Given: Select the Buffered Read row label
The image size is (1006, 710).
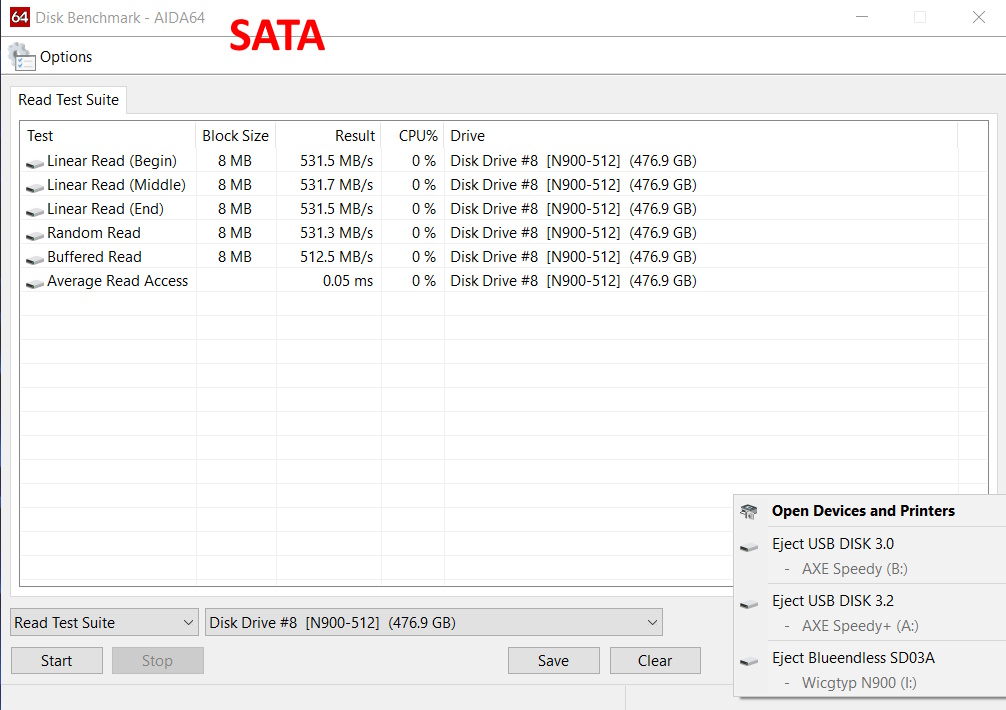Looking at the screenshot, I should [94, 257].
